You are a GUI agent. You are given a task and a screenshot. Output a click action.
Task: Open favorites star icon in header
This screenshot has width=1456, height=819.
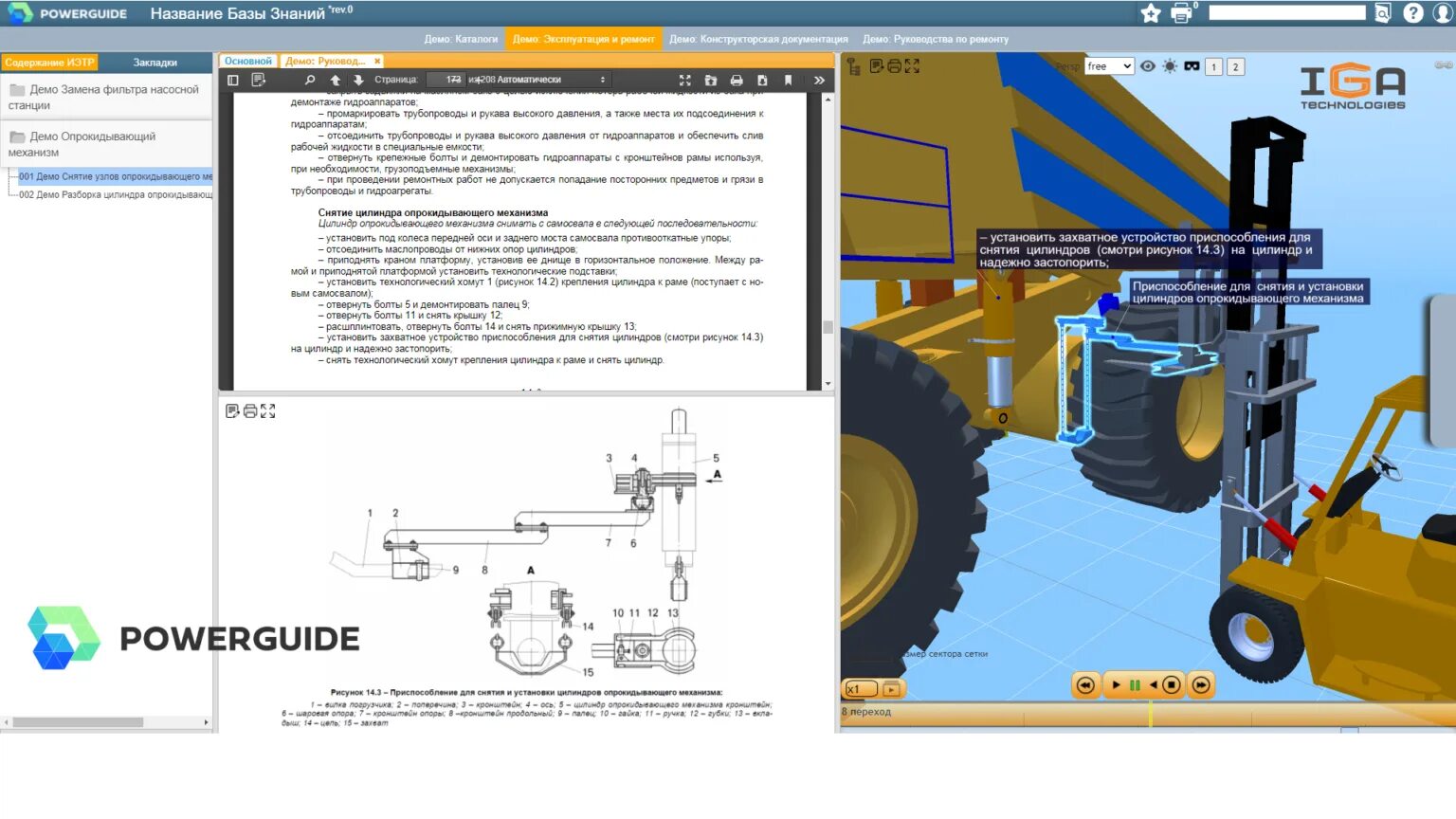(1151, 13)
